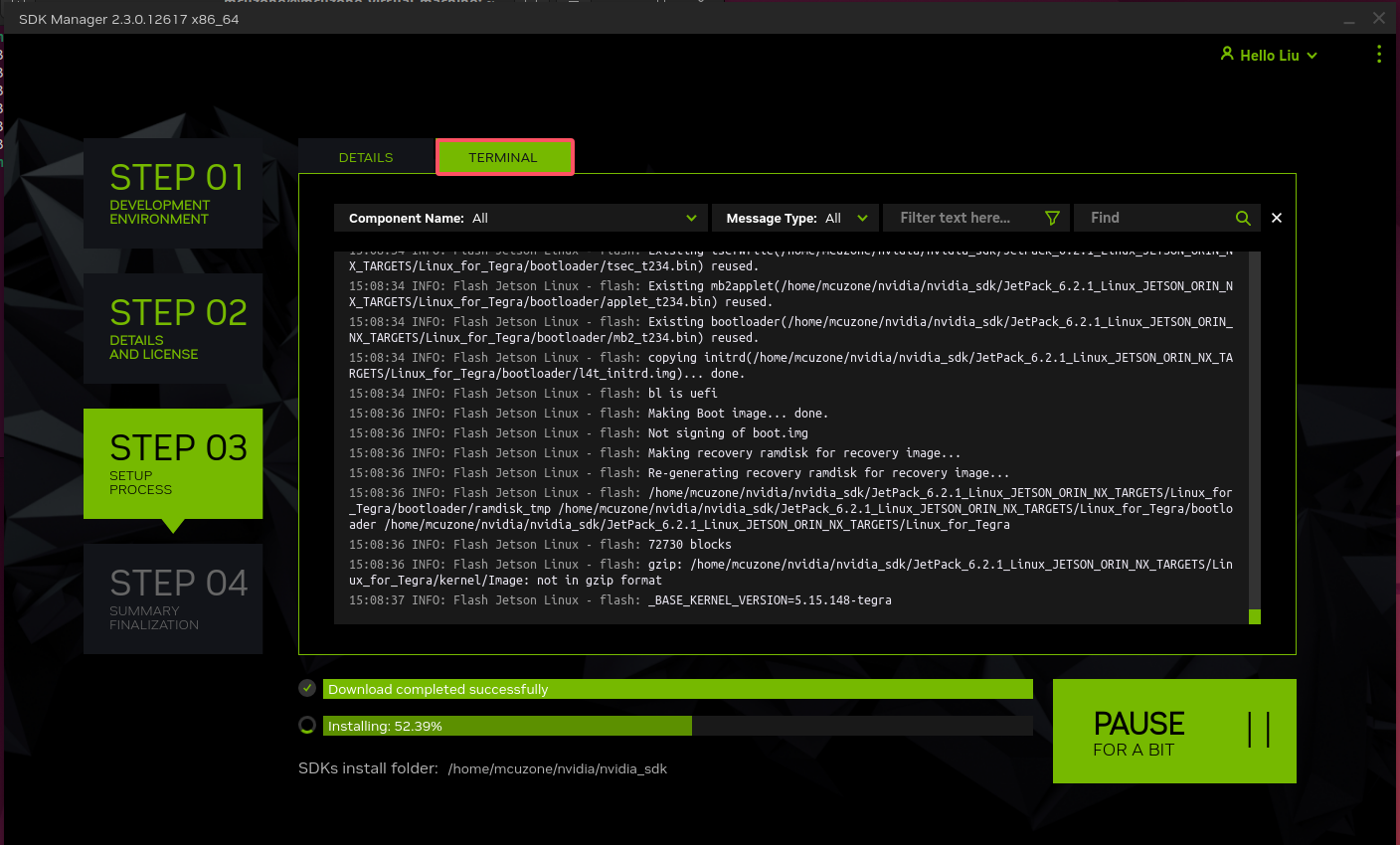Click the 'Making recovery ramdisk' log line
Screen dimensions: 1400x845
pyautogui.click(x=655, y=453)
